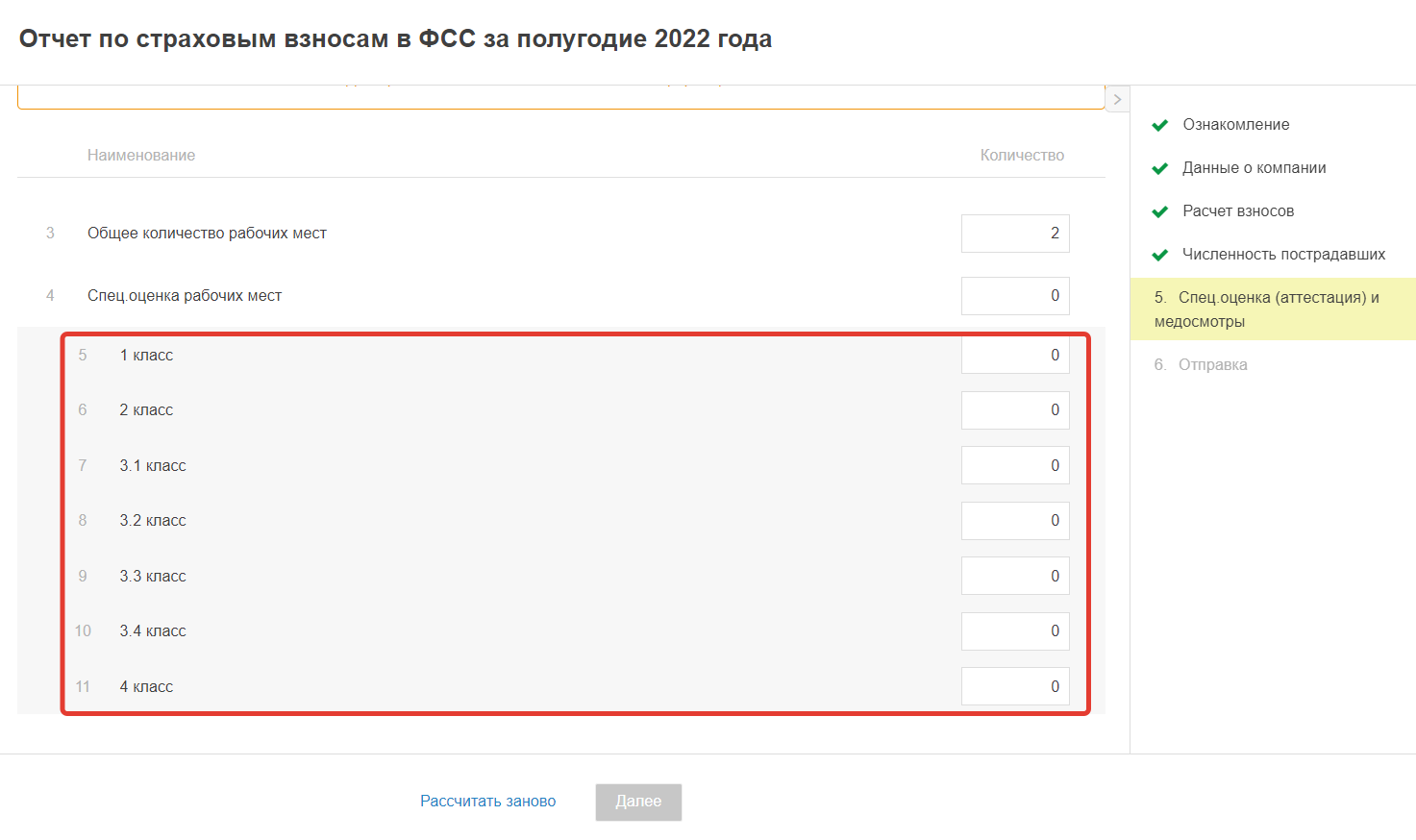Click the 2 класс quantity field
The width and height of the screenshot is (1416, 840).
1015,410
